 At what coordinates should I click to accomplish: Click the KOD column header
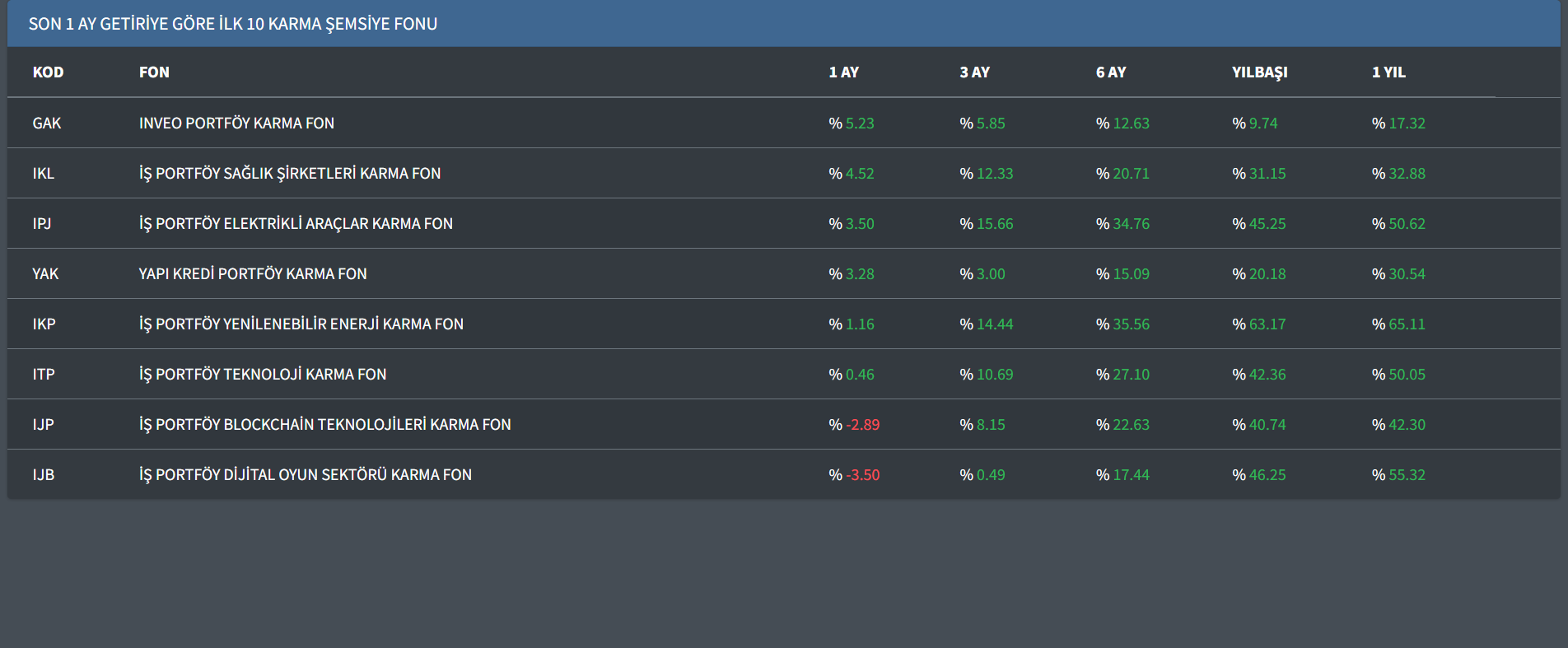(x=48, y=72)
